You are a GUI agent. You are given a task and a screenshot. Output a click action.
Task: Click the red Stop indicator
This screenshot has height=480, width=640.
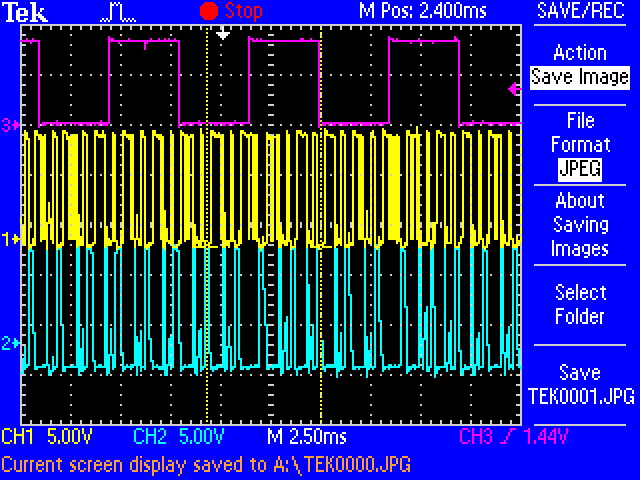[x=231, y=11]
